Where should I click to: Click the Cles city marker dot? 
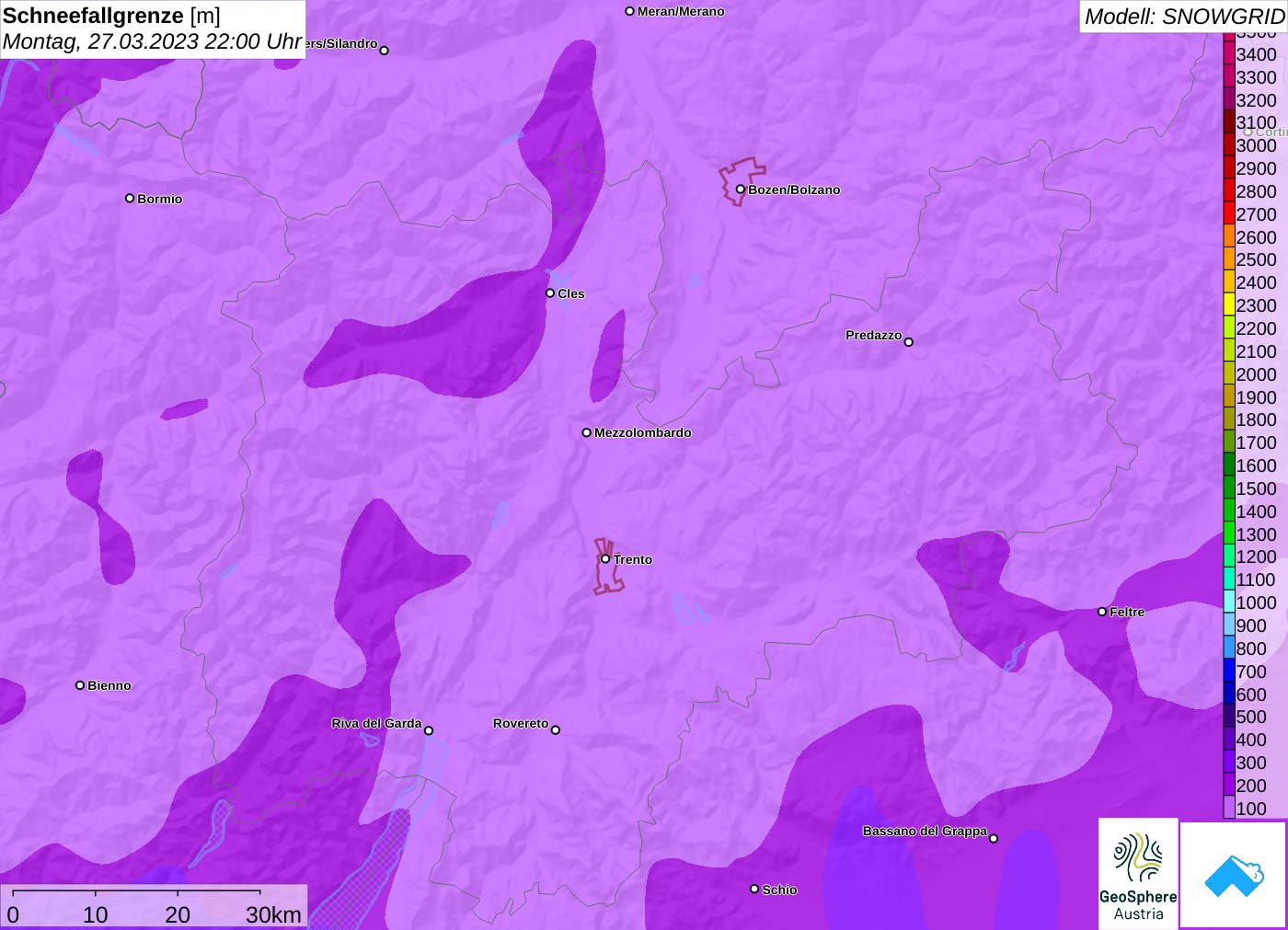[550, 293]
